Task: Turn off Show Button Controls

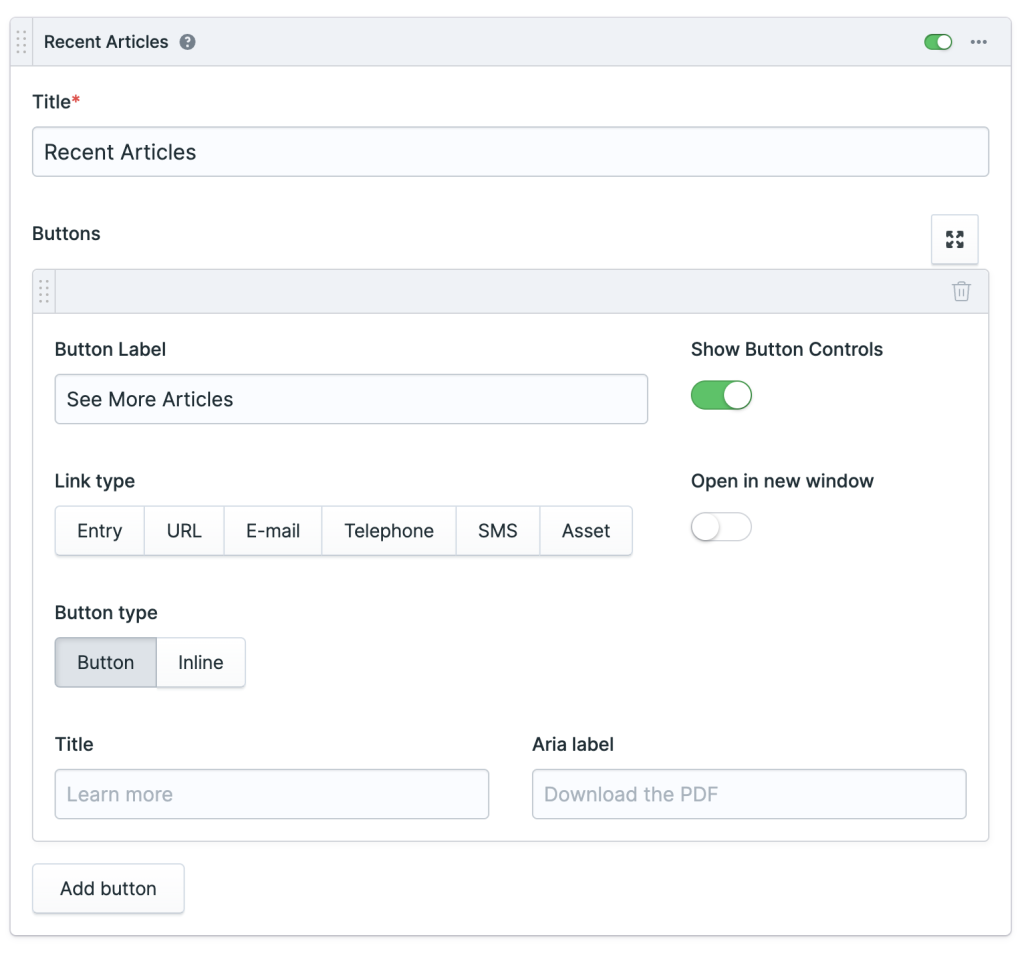Action: tap(721, 395)
